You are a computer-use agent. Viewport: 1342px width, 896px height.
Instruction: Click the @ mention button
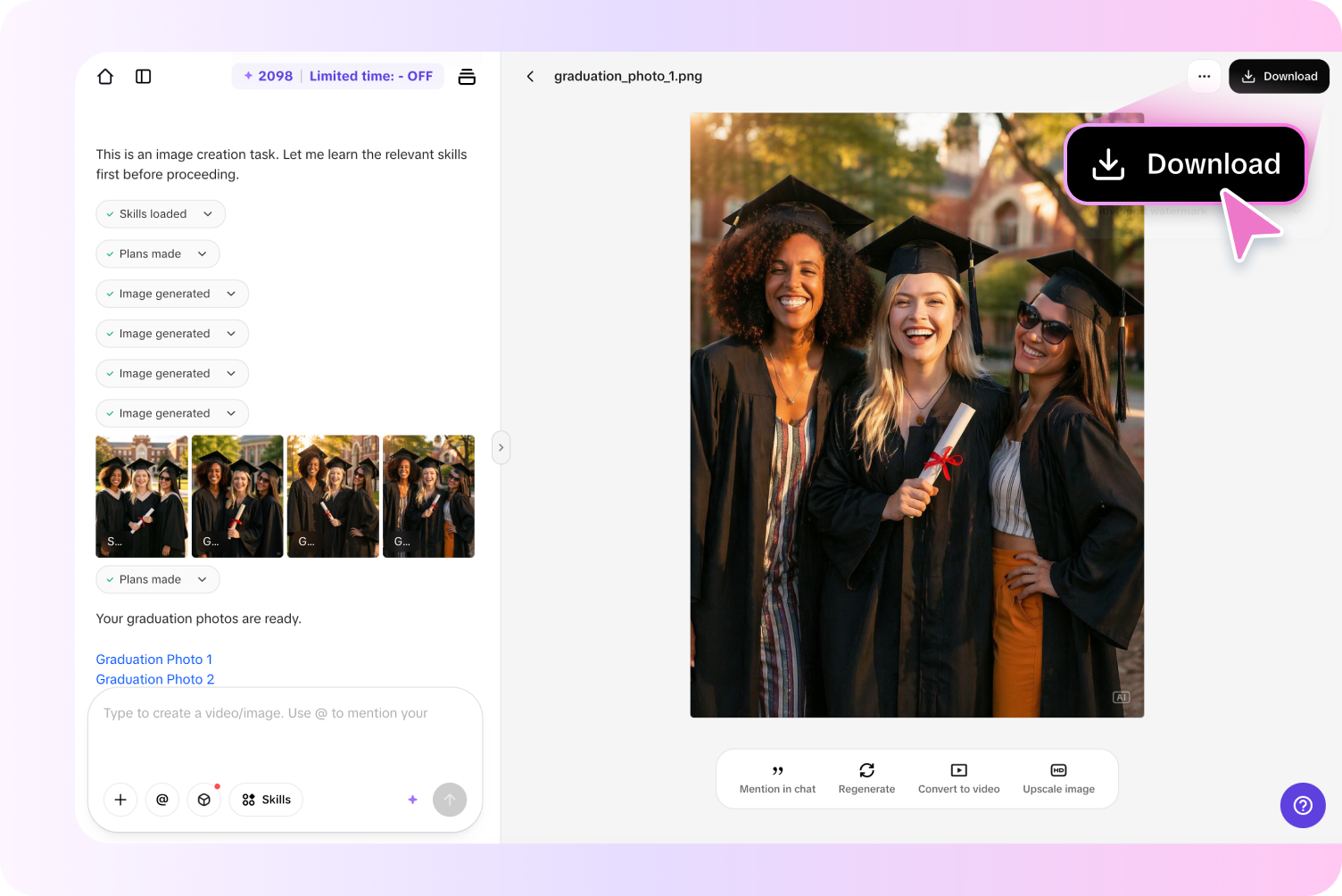162,800
